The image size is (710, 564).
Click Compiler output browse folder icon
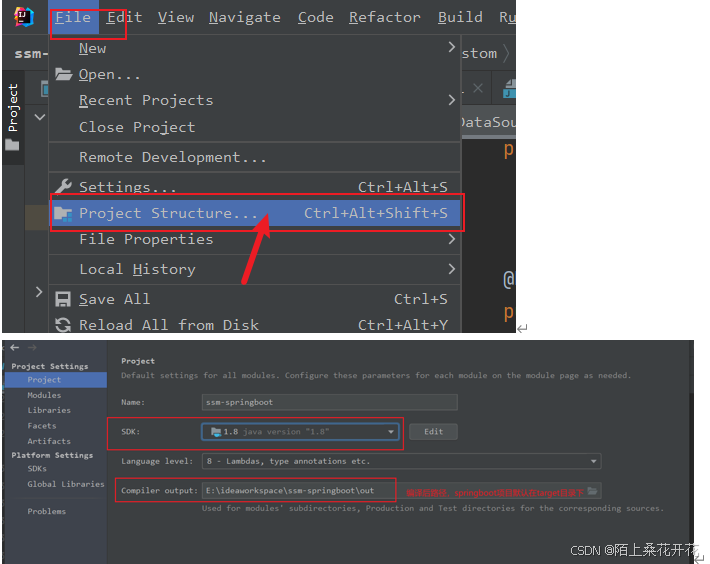pyautogui.click(x=592, y=491)
